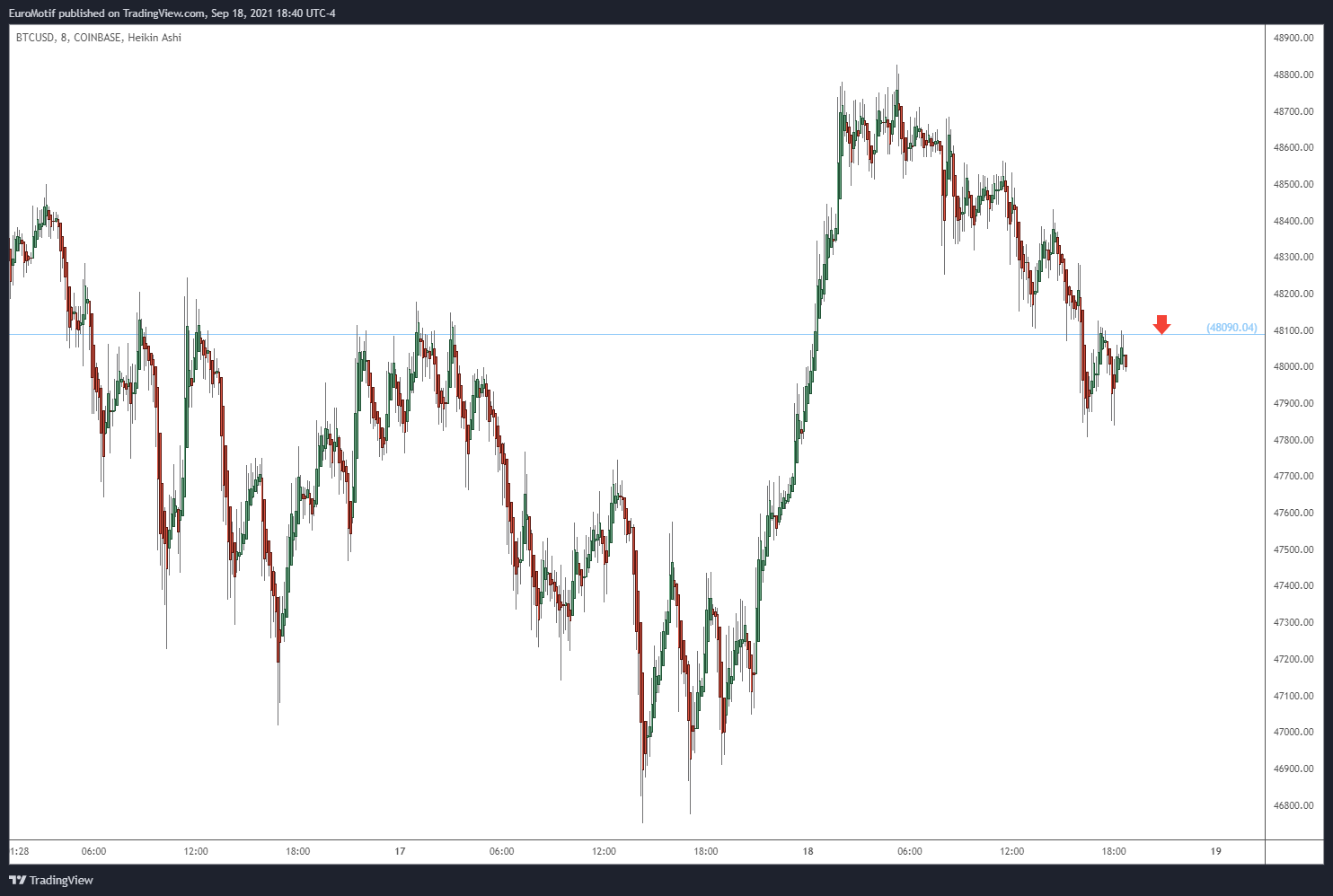Click the 12:00 time label on the 18th
The width and height of the screenshot is (1333, 896).
click(1012, 851)
